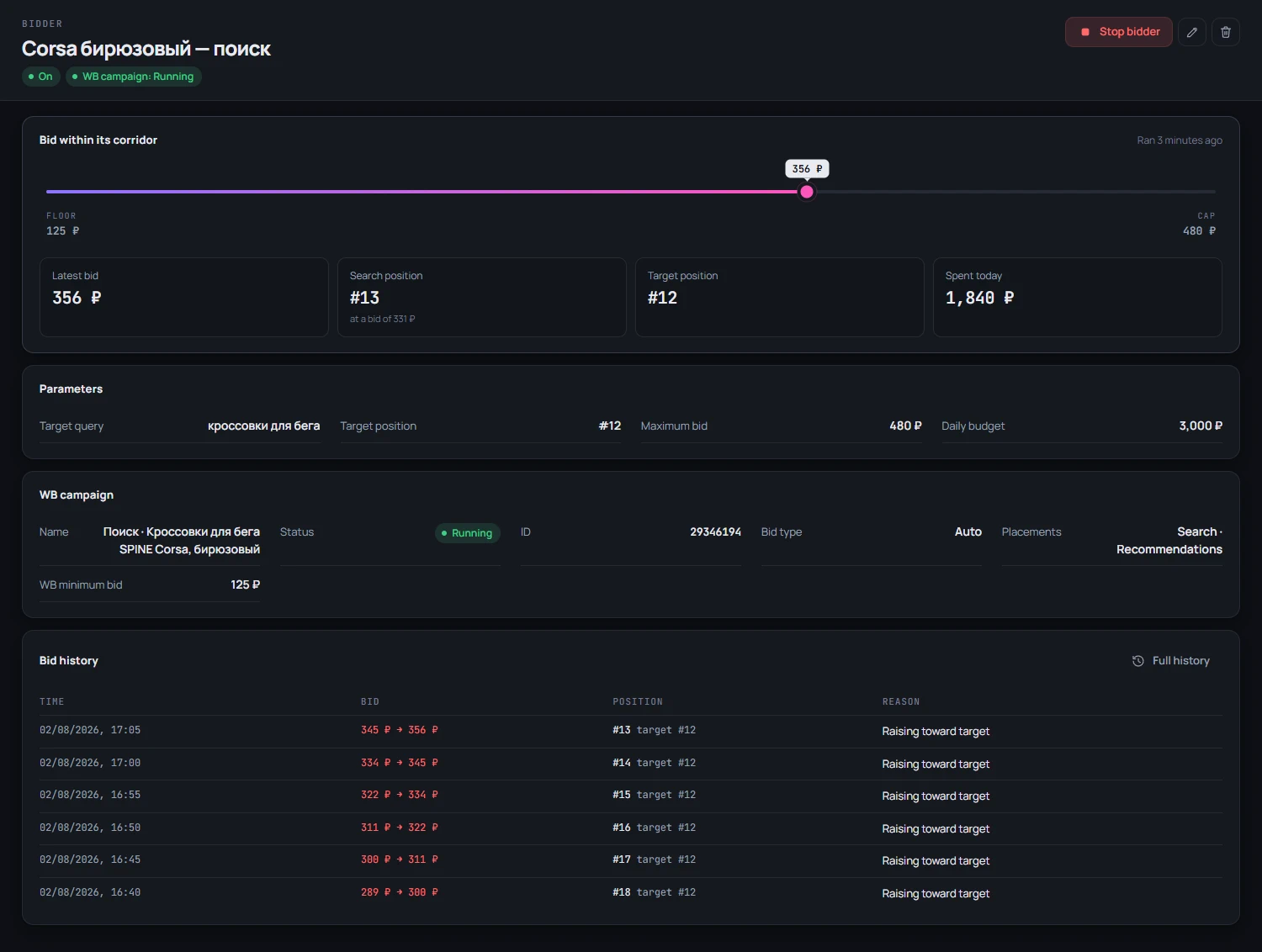1262x952 pixels.
Task: Click position #14 target #12
Action: pos(655,764)
